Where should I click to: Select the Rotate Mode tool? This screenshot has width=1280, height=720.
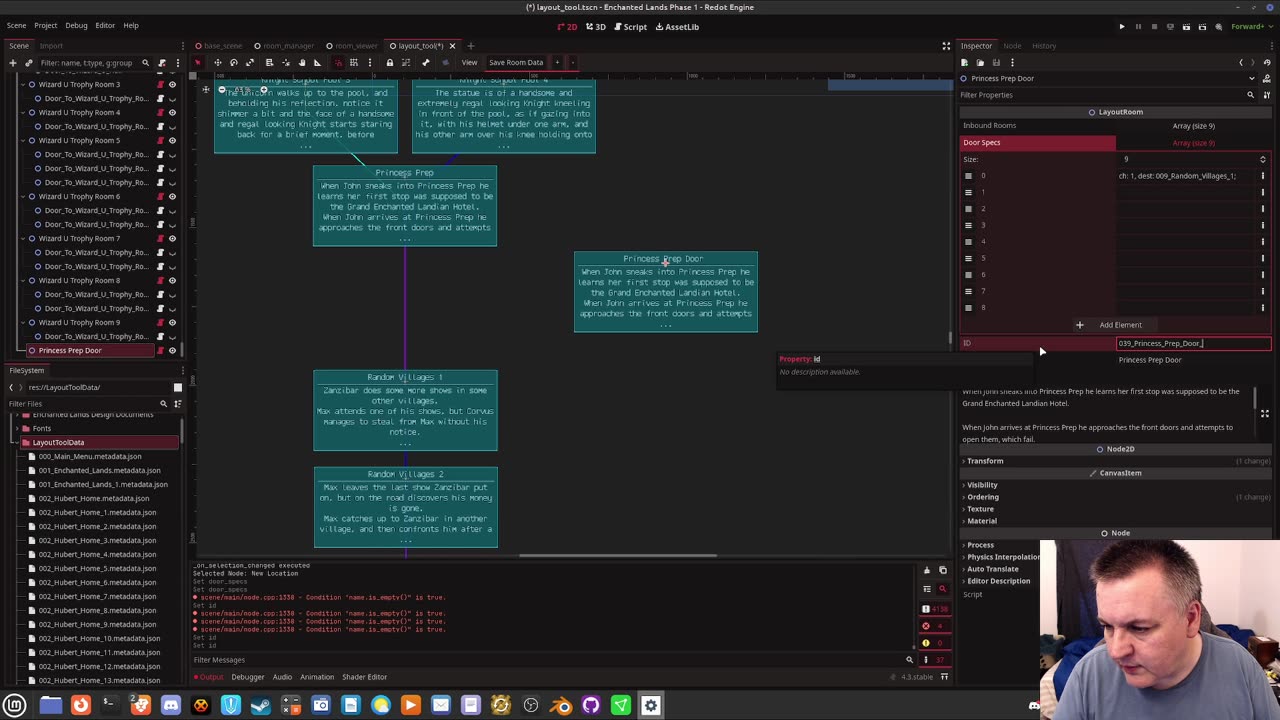(234, 62)
